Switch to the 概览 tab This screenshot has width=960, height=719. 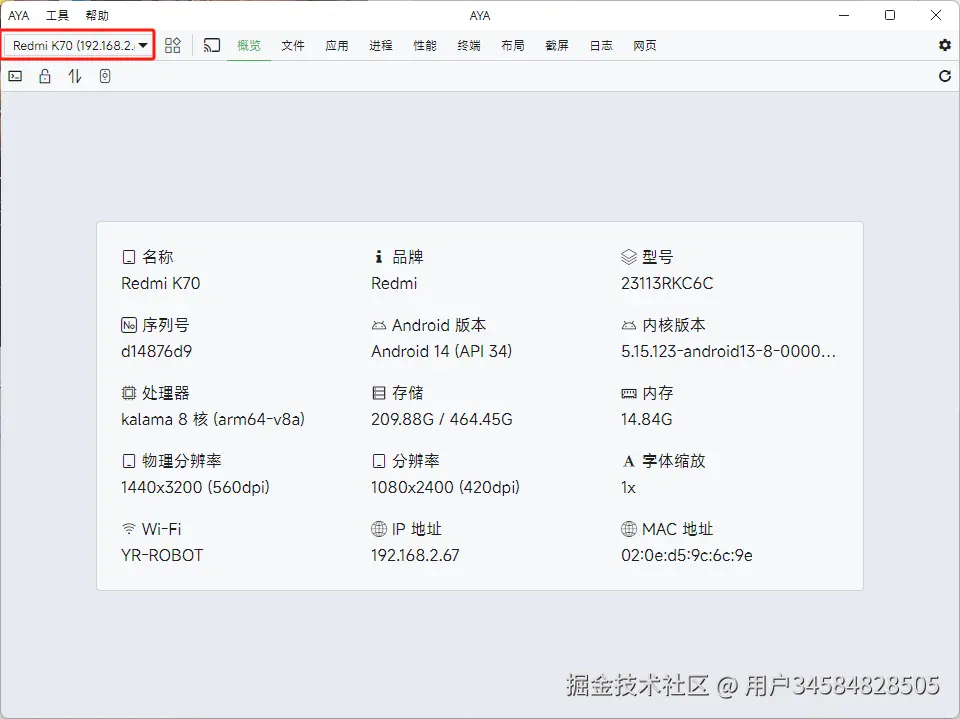coord(249,45)
